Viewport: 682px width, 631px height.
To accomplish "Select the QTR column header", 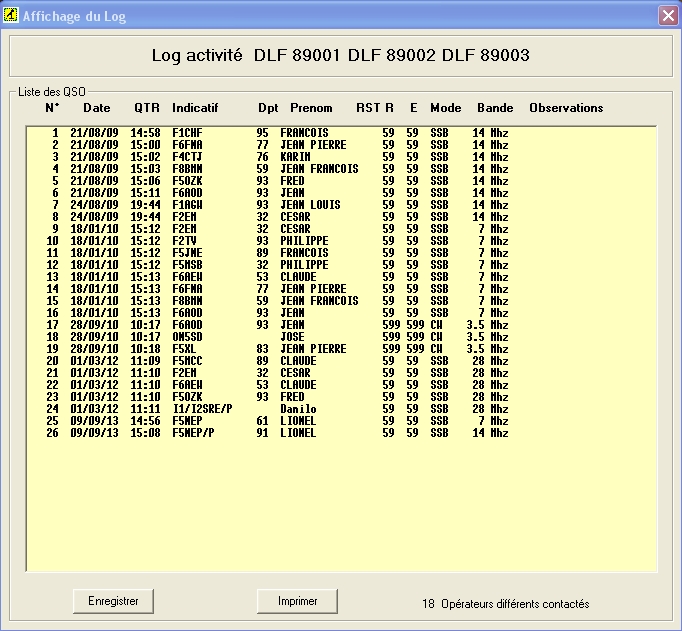I will 147,107.
